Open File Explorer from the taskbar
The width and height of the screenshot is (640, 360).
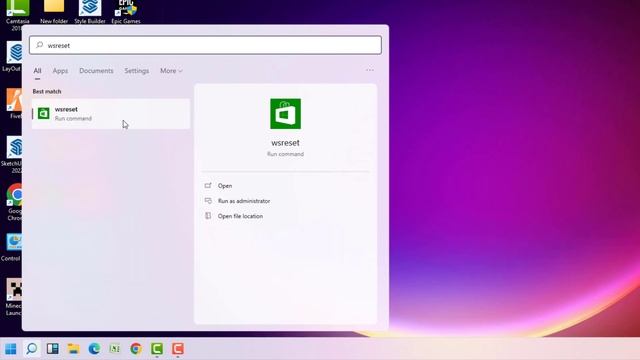point(73,349)
